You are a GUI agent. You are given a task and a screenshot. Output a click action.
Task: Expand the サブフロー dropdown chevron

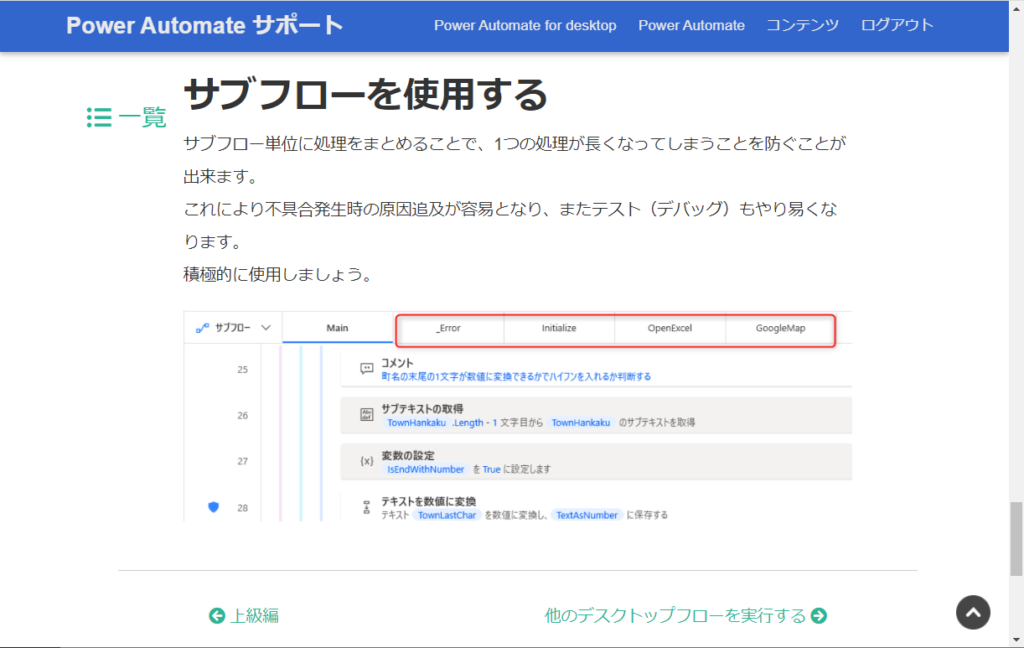click(x=266, y=328)
